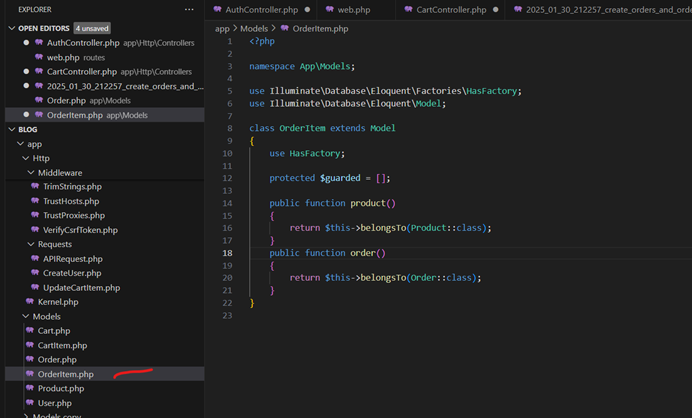Switch to the web.php tab
692x418 pixels.
[353, 9]
